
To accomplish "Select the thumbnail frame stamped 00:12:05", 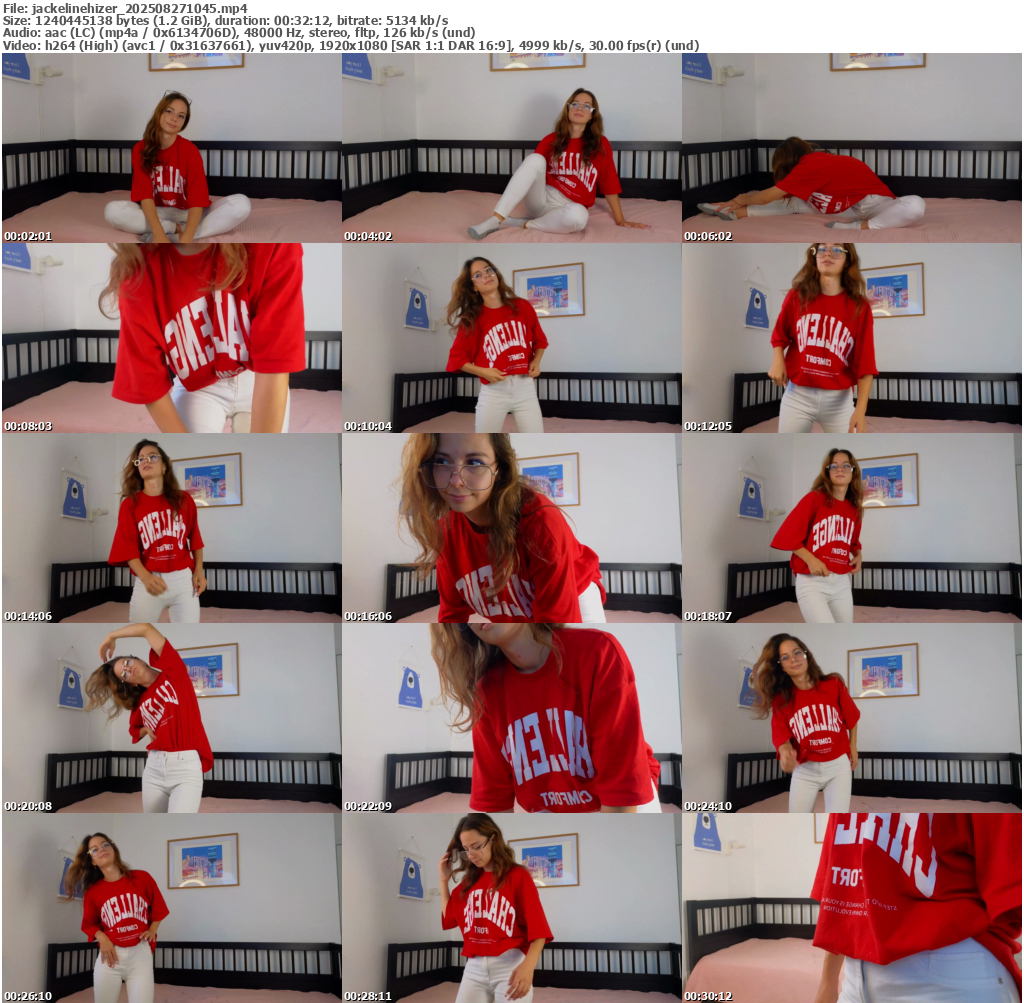I will 852,338.
